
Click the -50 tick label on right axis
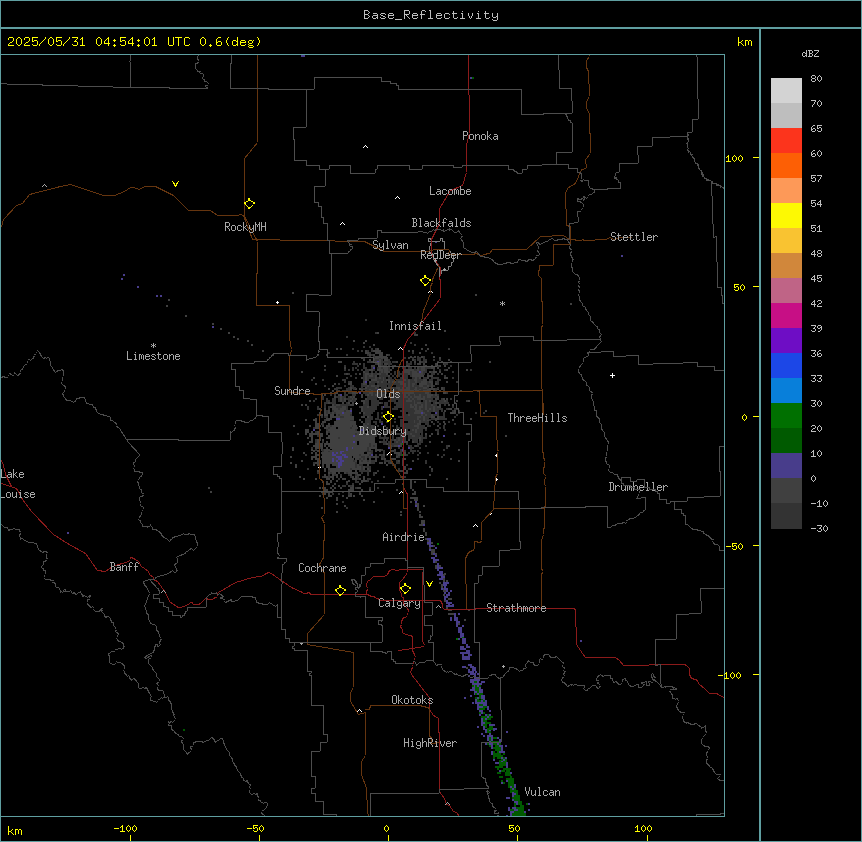[x=734, y=546]
